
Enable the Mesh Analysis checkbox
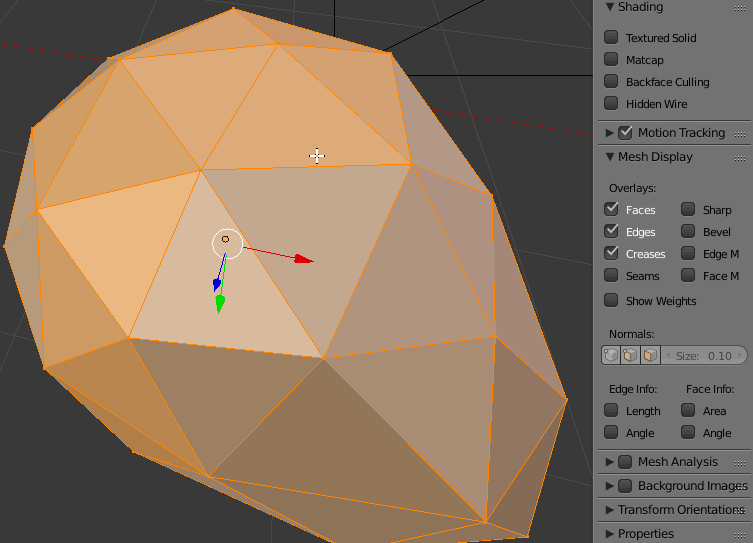625,462
